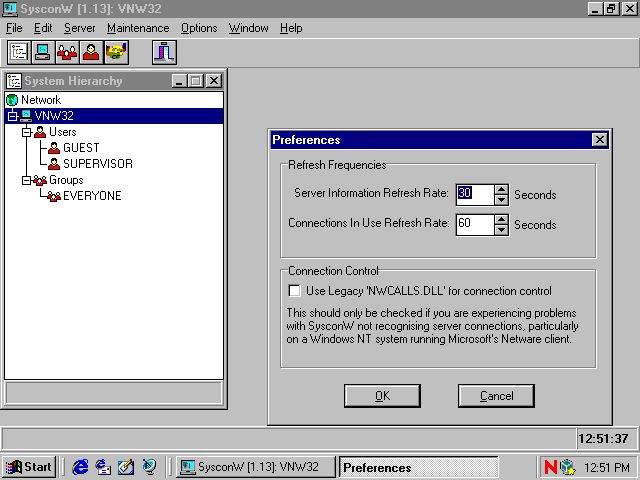Confirm preferences with OK button
Screen dimensions: 640x480
[x=382, y=396]
